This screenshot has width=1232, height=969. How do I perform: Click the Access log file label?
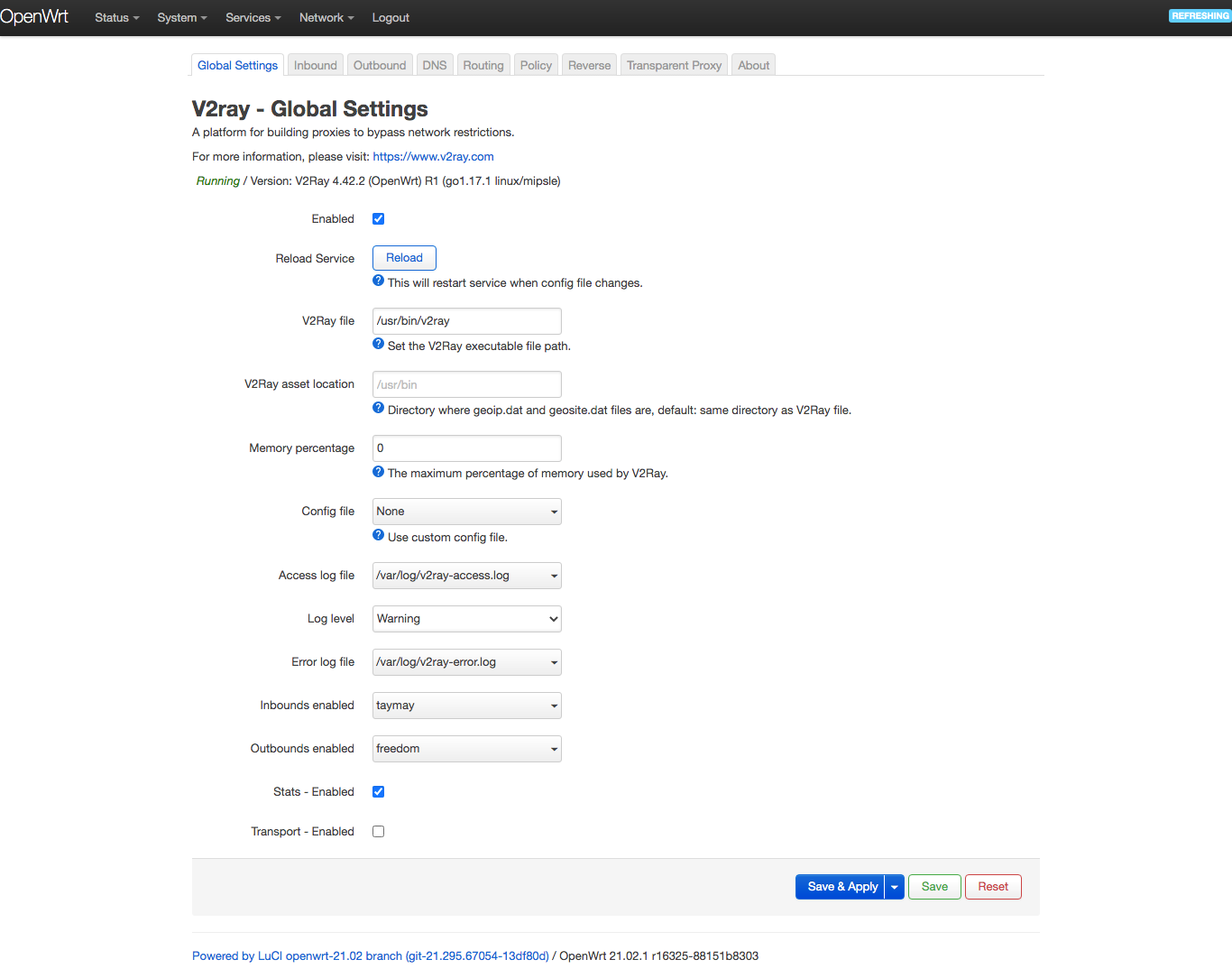[x=317, y=576]
